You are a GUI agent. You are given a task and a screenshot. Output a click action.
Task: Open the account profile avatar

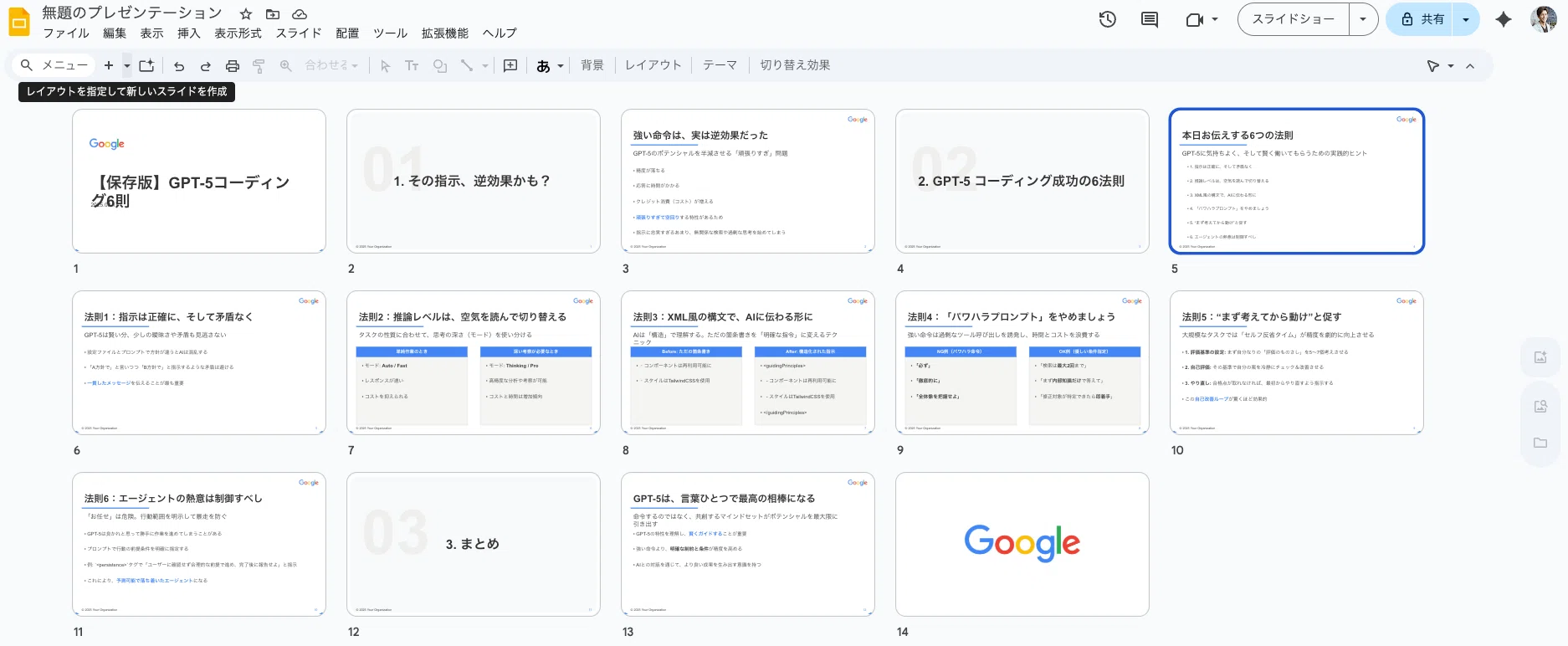1543,19
